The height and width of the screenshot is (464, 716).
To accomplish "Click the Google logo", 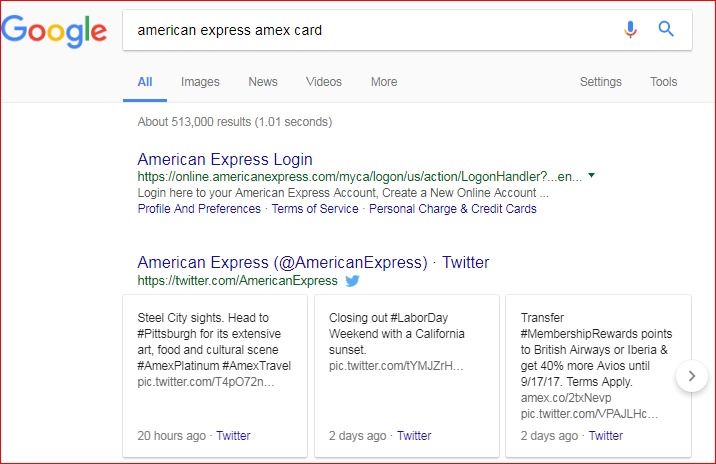I will 54,31.
